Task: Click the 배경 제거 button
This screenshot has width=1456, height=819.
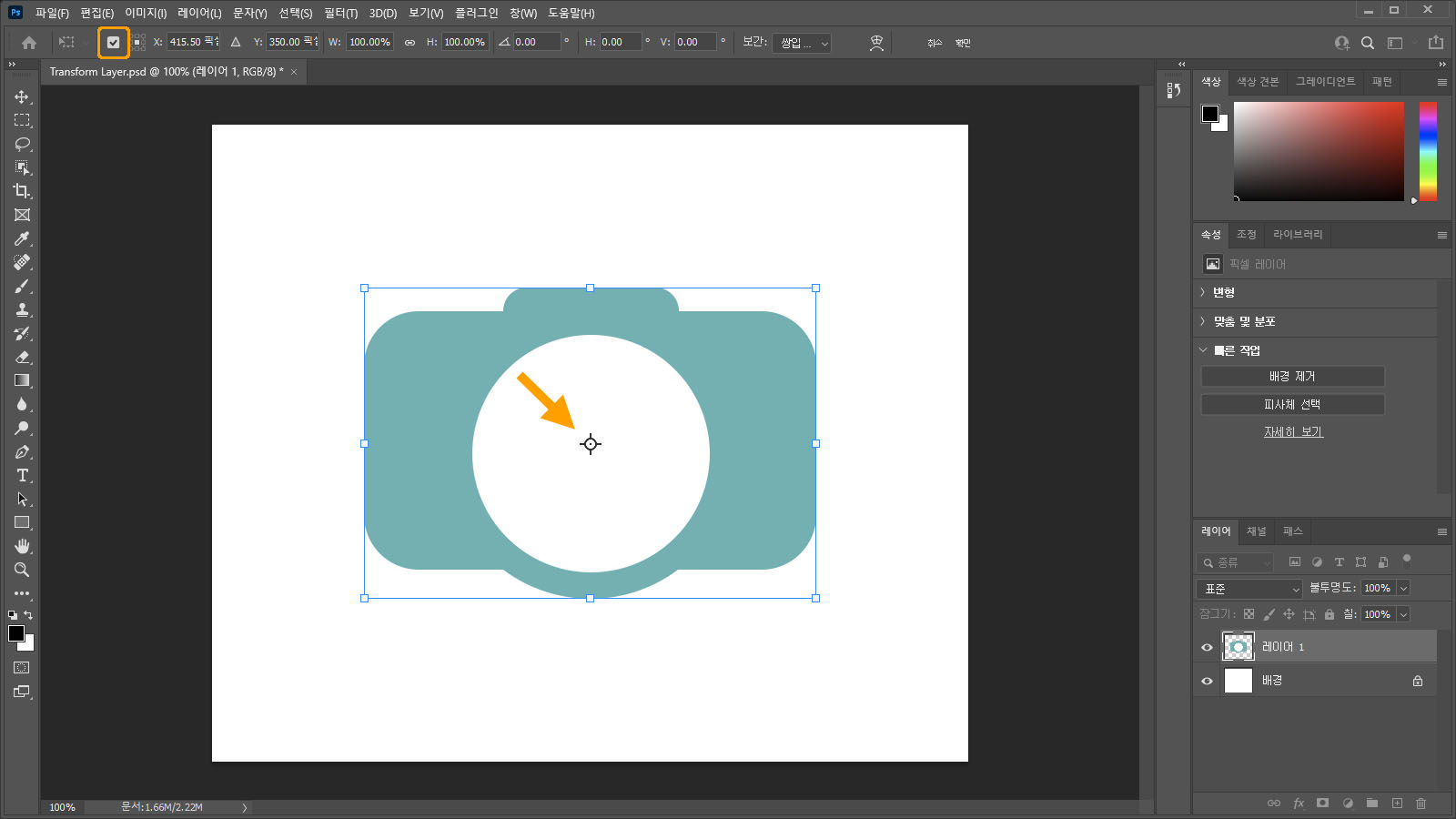Action: [x=1292, y=377]
